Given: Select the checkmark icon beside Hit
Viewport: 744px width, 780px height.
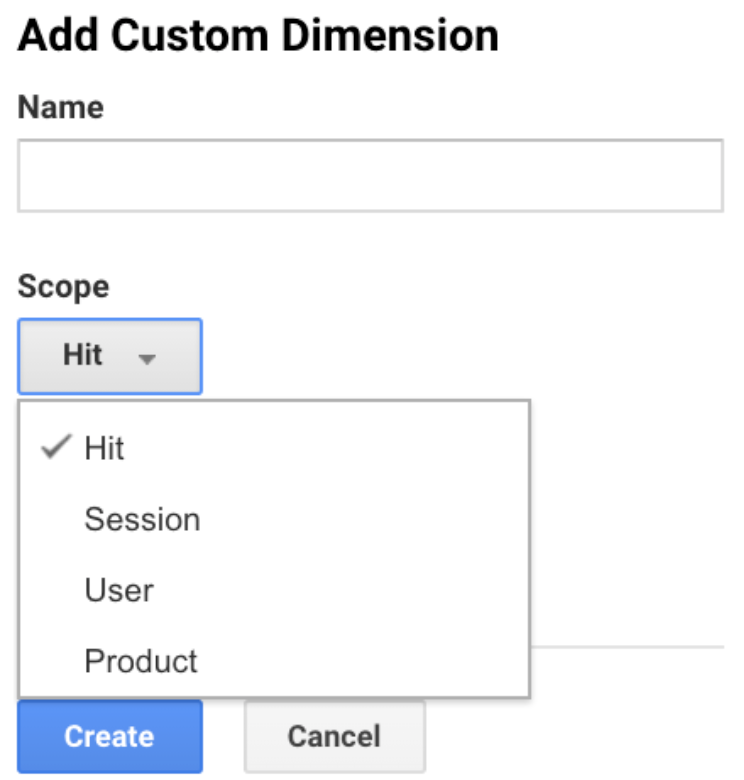Looking at the screenshot, I should tap(55, 448).
